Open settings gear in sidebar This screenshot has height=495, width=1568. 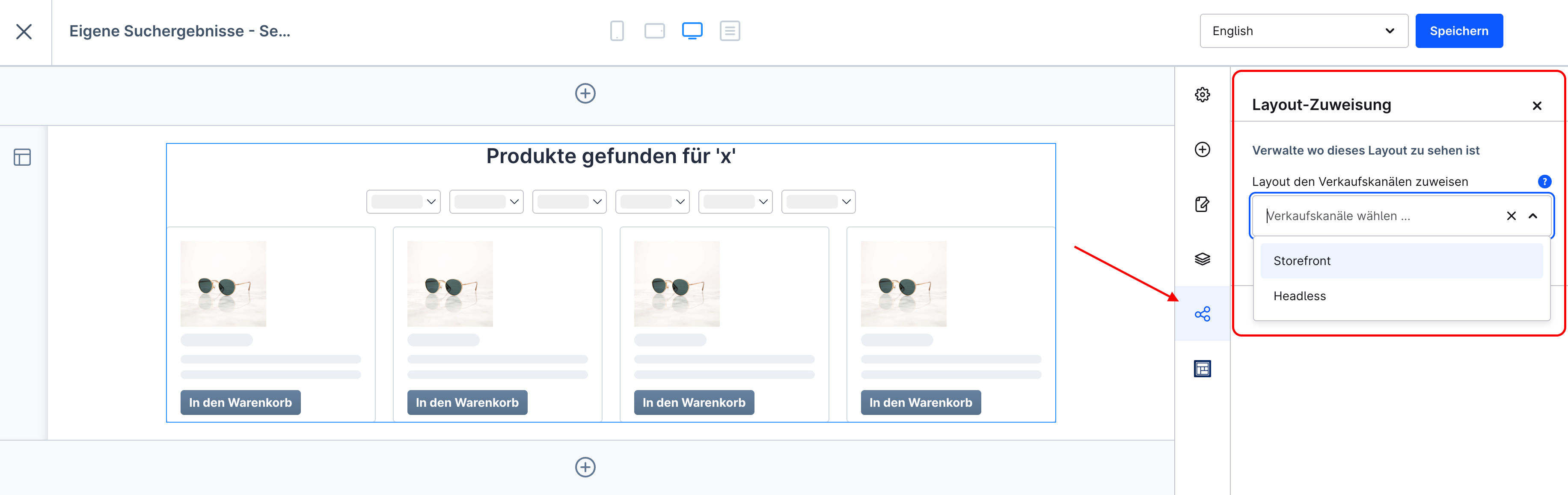coord(1202,95)
